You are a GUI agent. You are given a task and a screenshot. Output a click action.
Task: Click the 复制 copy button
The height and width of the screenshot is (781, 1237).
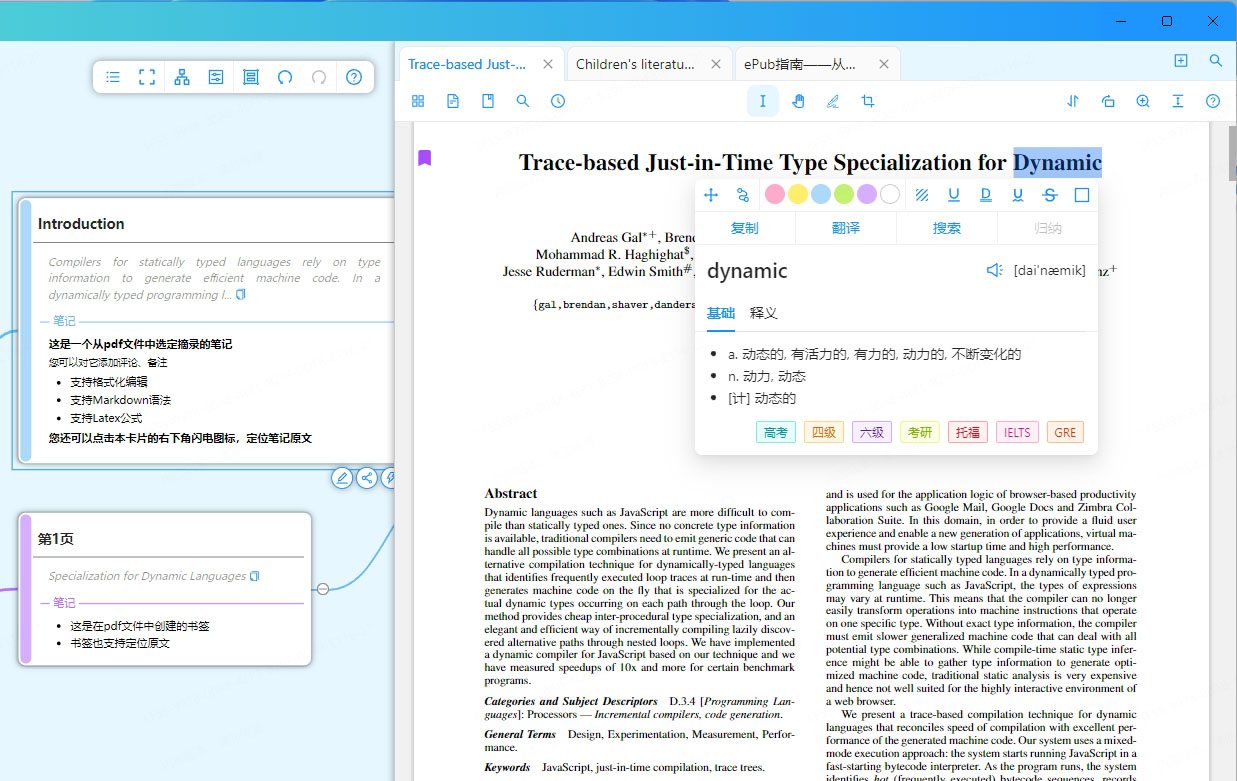(x=745, y=228)
